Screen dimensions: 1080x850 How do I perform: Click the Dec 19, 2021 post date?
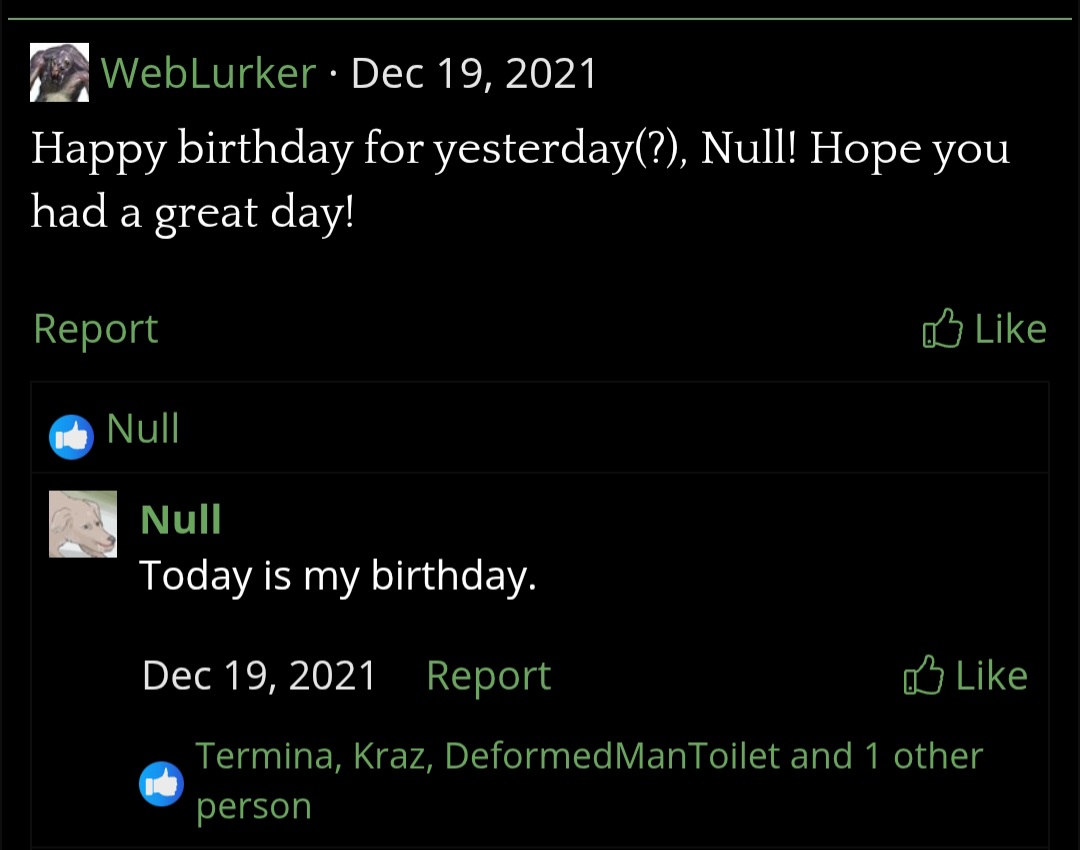tap(474, 73)
